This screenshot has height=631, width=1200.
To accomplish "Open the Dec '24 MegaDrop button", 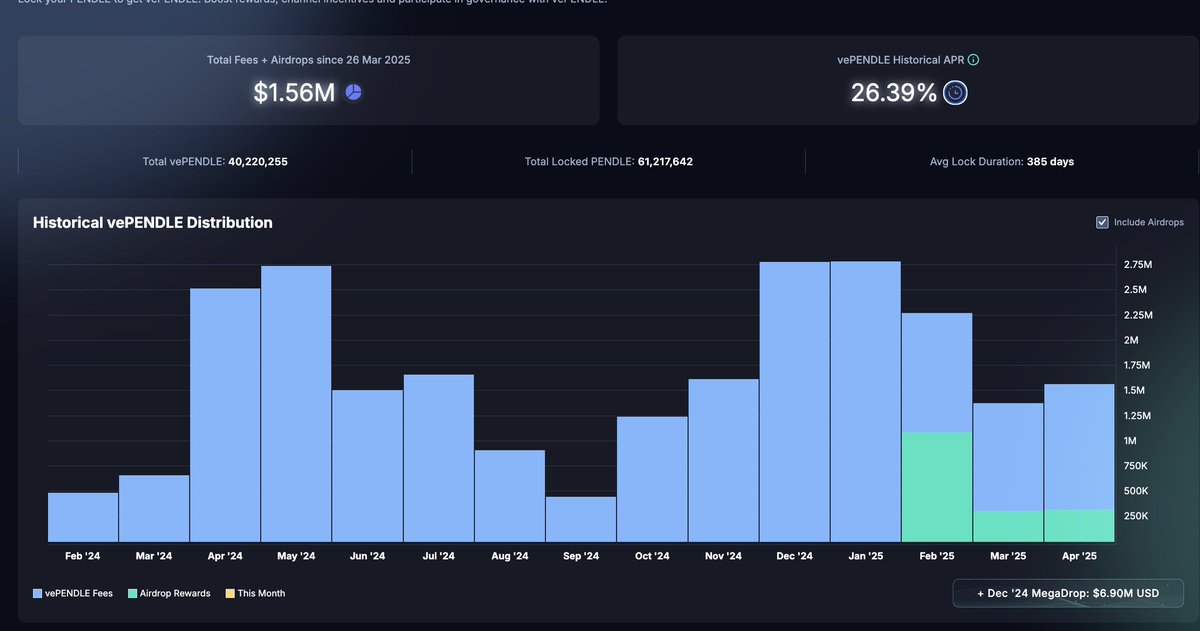I will [1068, 593].
